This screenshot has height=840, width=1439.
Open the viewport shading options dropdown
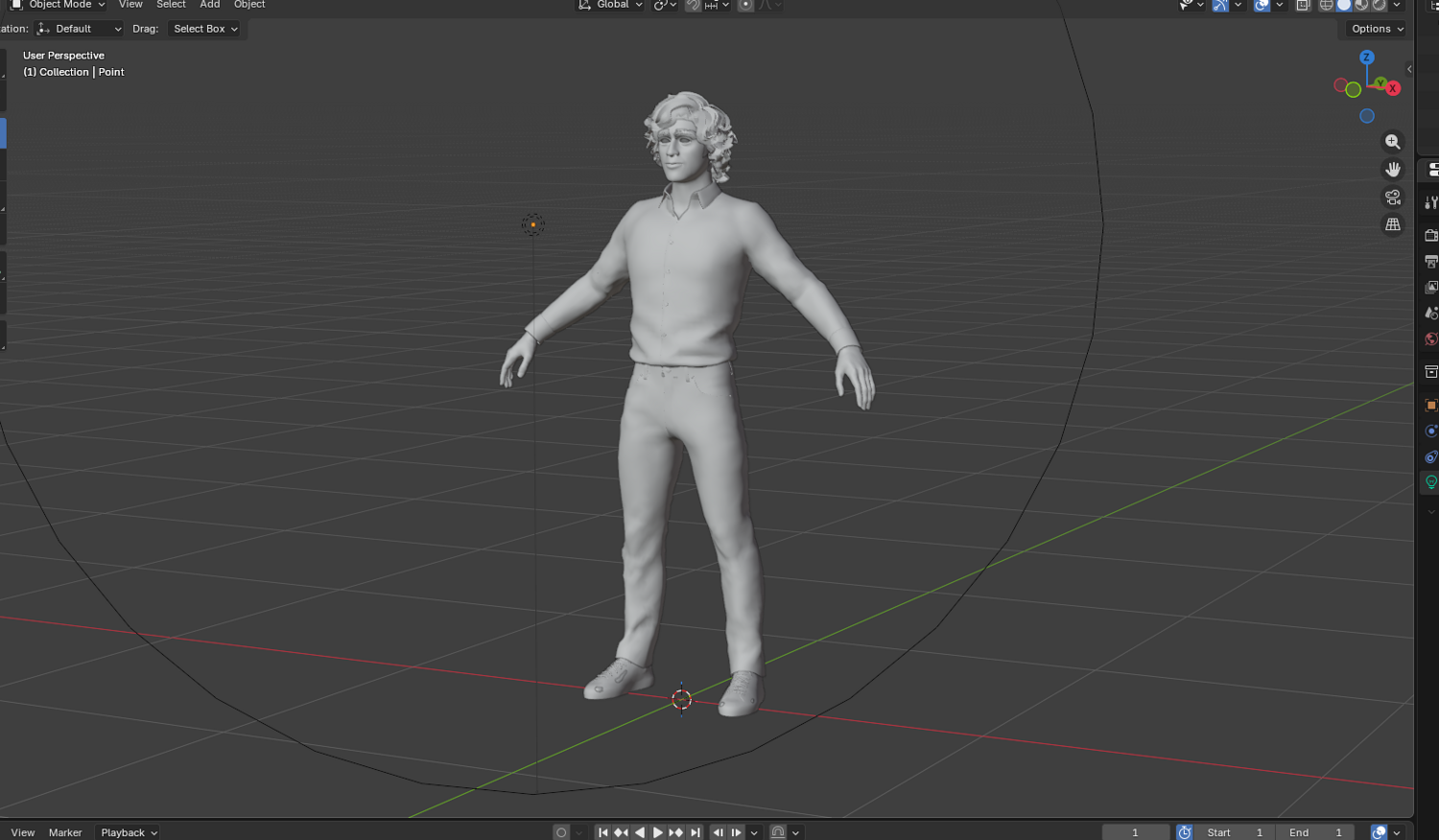1397,5
